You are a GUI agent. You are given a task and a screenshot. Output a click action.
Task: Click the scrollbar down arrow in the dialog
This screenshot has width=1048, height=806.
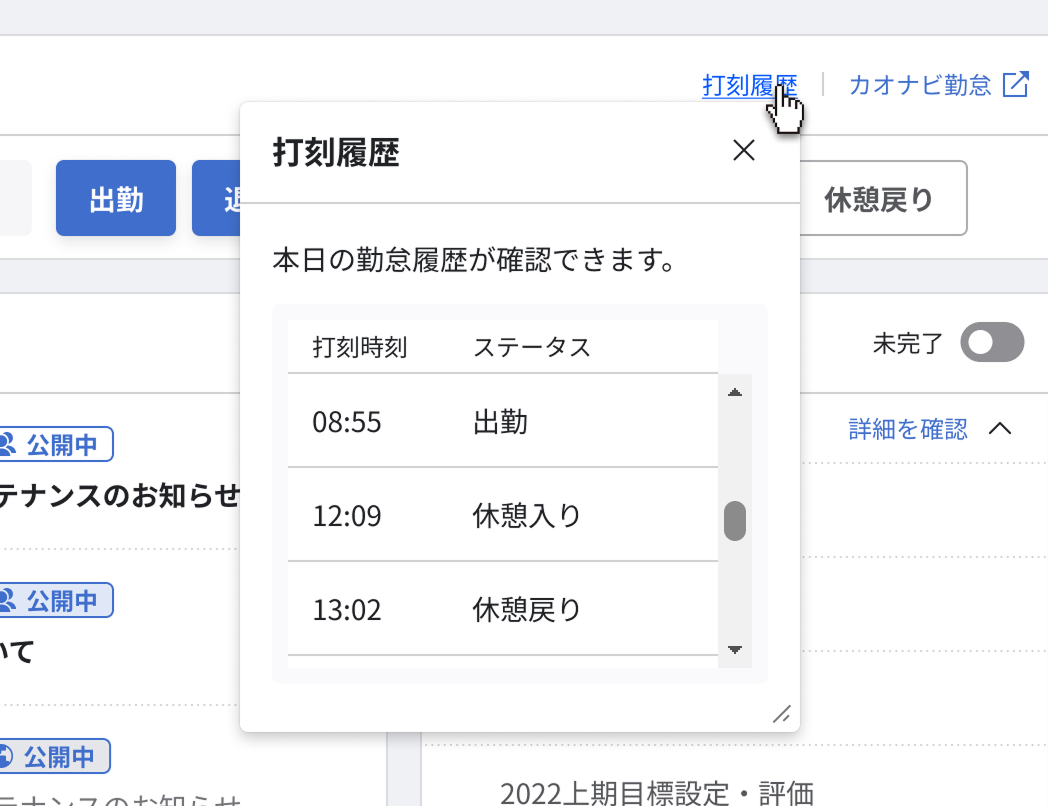[735, 651]
